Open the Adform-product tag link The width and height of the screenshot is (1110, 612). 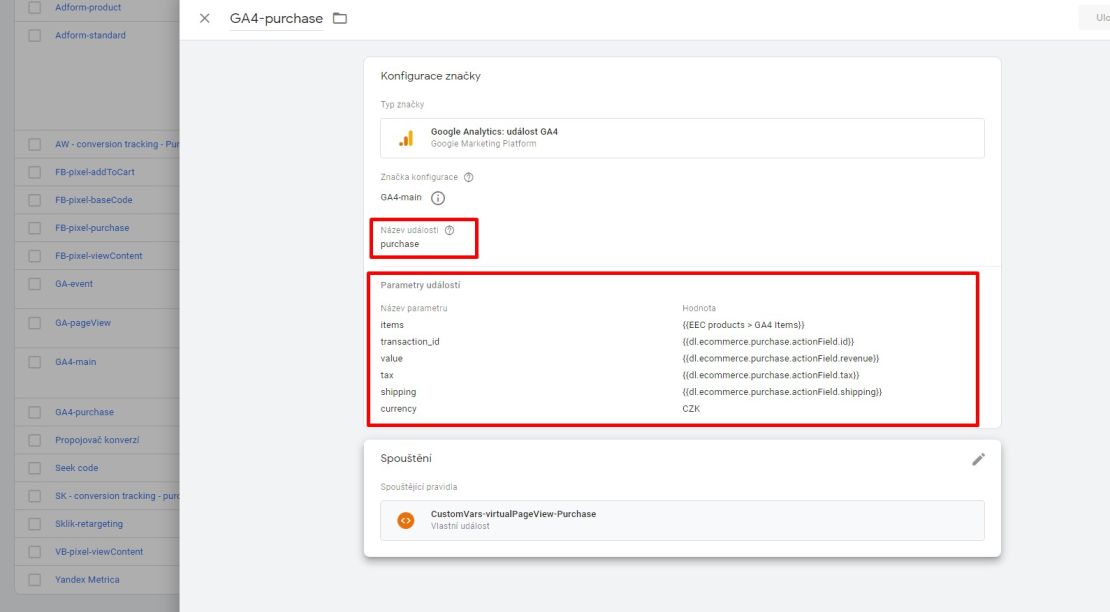[88, 8]
